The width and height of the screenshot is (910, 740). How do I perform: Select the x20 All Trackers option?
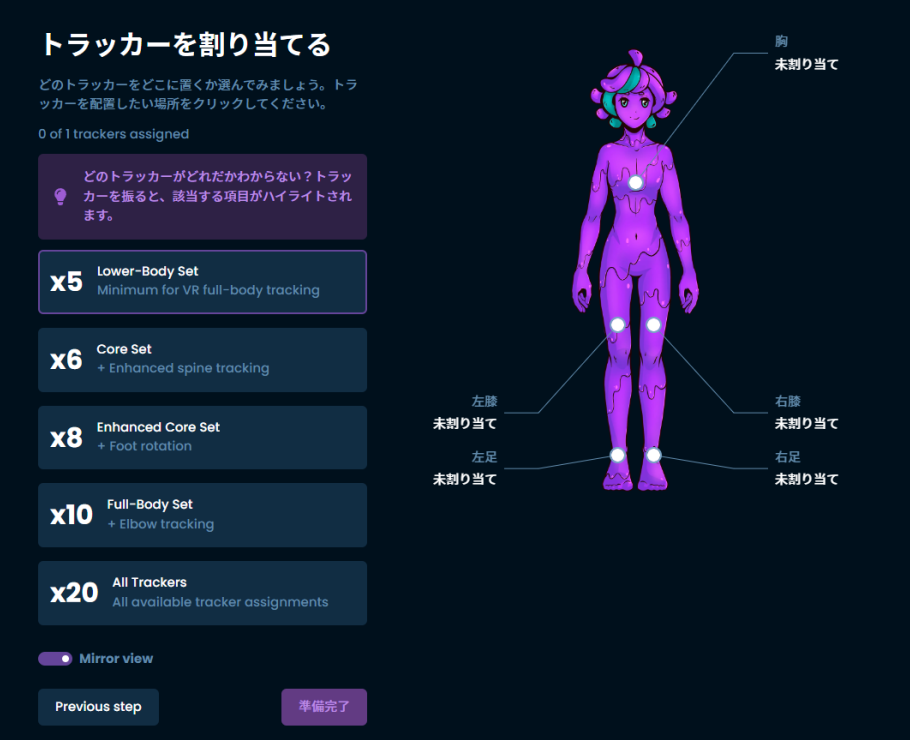(x=202, y=593)
